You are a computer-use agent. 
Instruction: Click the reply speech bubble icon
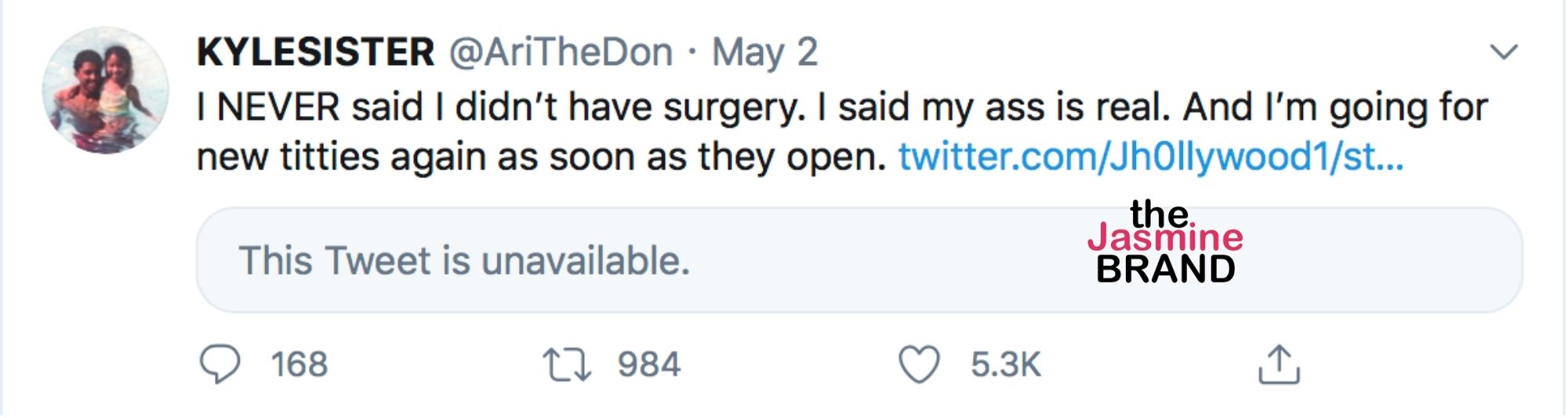coord(220,365)
